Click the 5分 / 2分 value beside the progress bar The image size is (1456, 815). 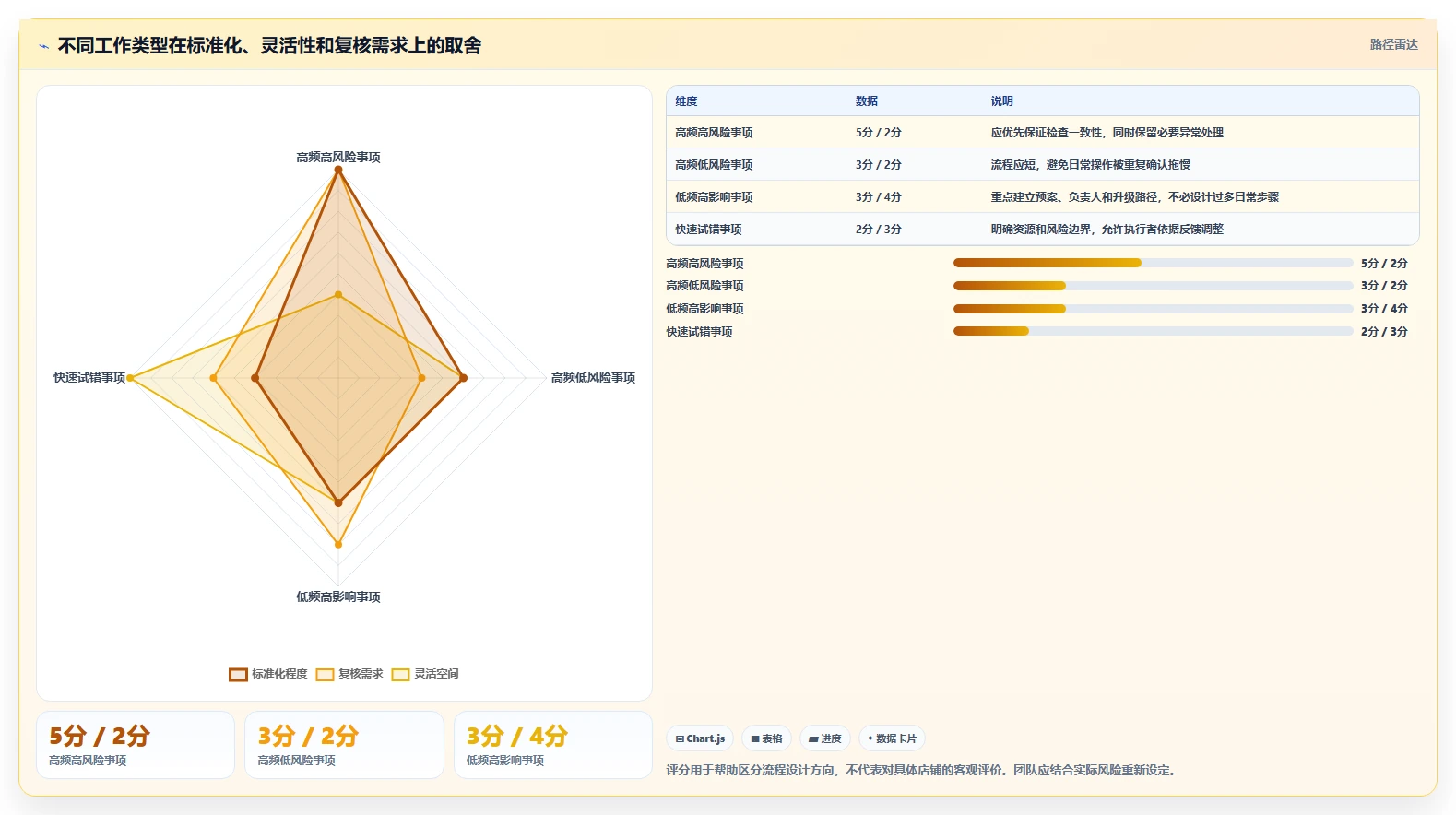pyautogui.click(x=1384, y=264)
